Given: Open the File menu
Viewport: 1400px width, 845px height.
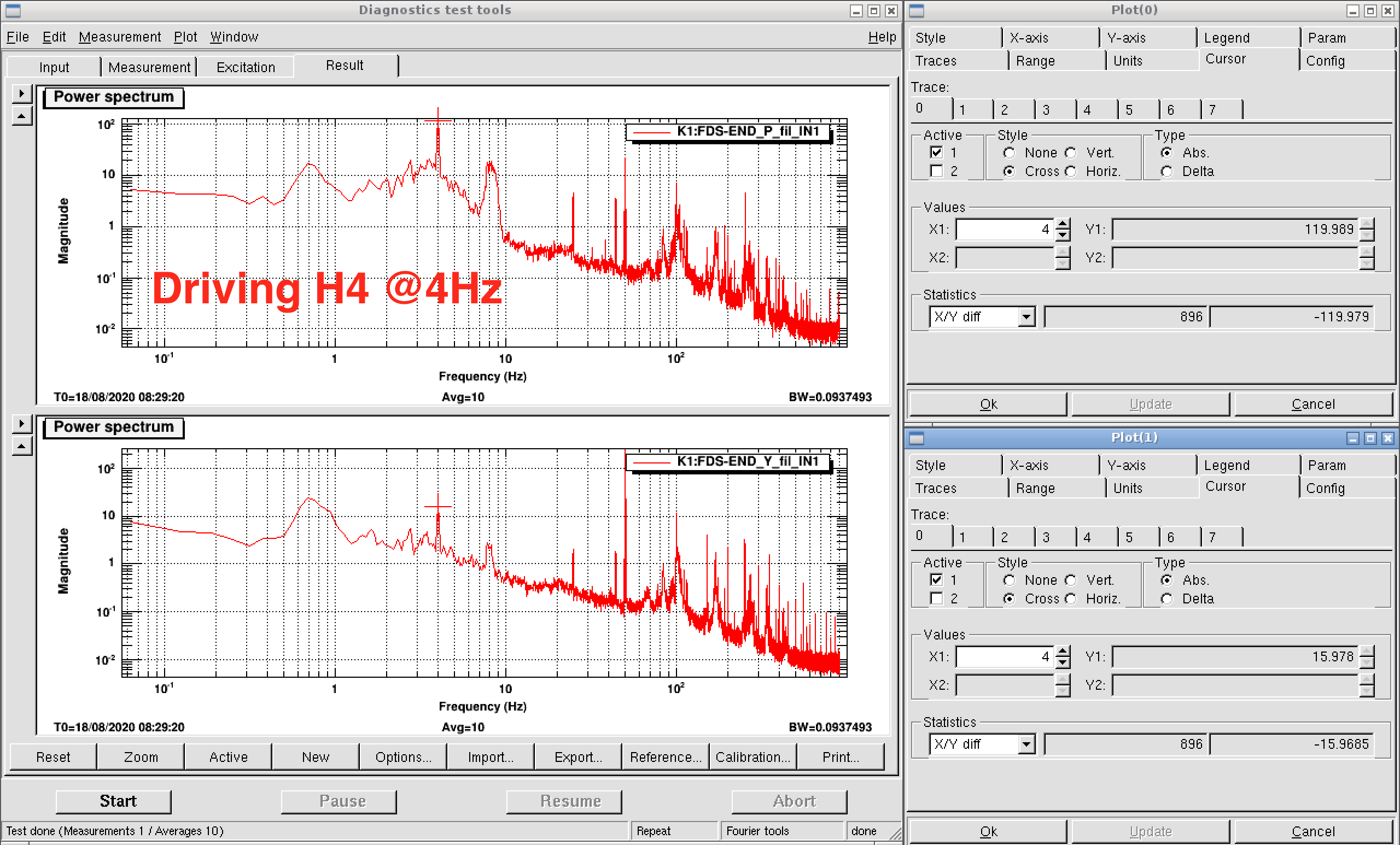Looking at the screenshot, I should (x=17, y=37).
